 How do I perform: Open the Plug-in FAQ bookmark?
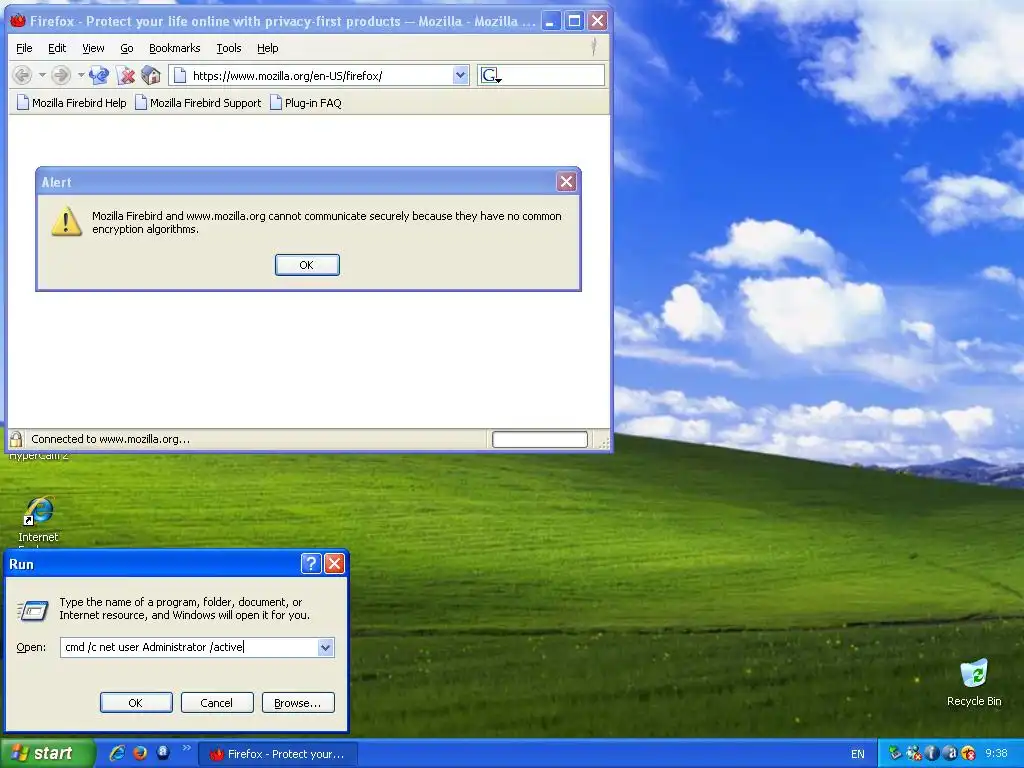pos(306,103)
